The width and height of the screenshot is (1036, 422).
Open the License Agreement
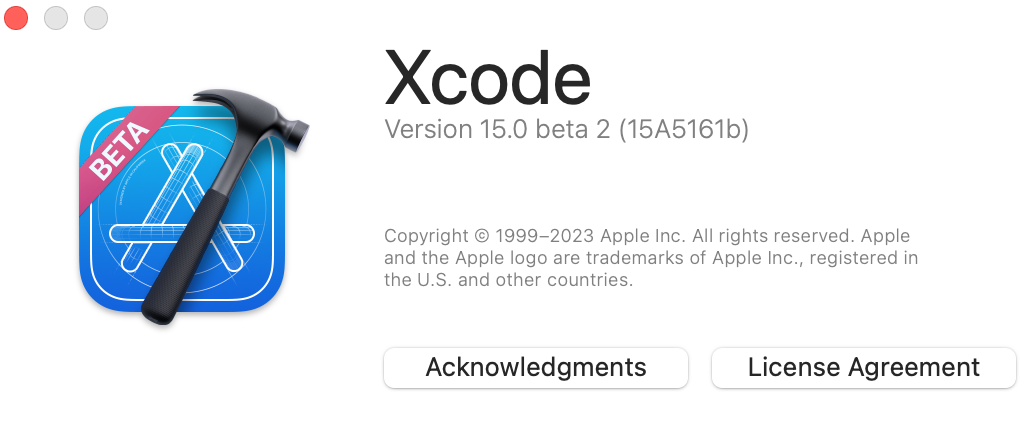863,367
